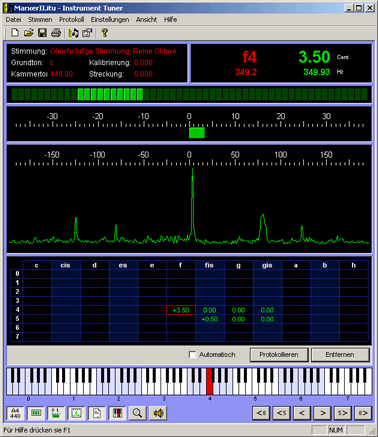This screenshot has width=378, height=437.
Task: Click the NUM indicator in status bar
Action: click(336, 430)
